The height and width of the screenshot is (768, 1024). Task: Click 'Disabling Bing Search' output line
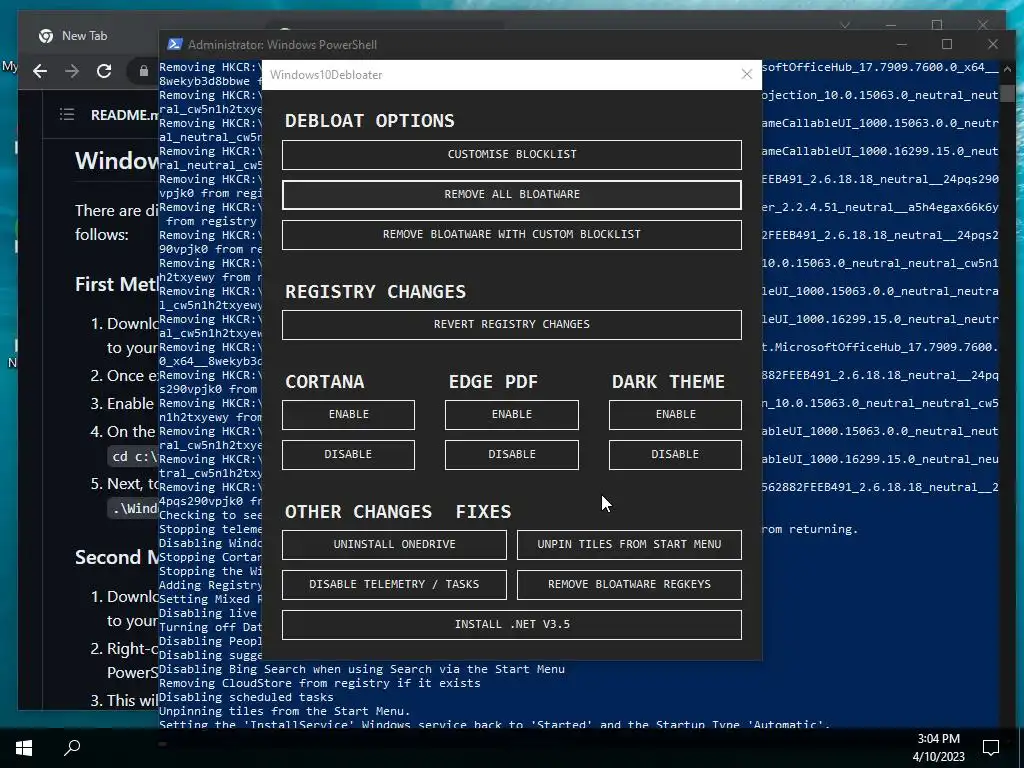point(362,669)
